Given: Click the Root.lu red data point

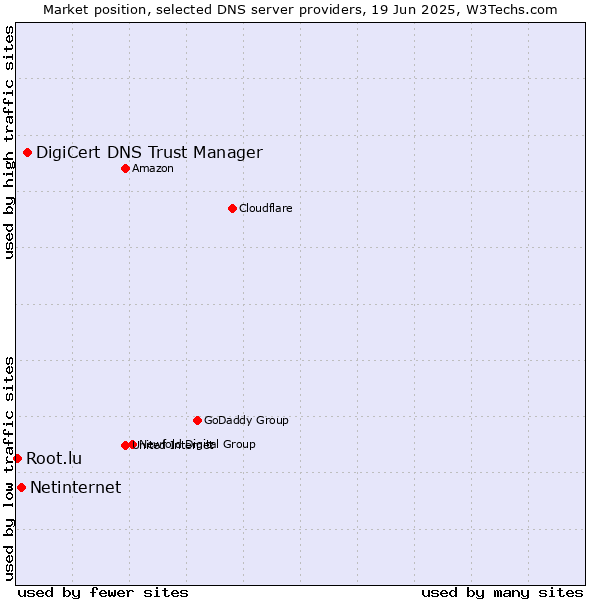Looking at the screenshot, I should [18, 458].
